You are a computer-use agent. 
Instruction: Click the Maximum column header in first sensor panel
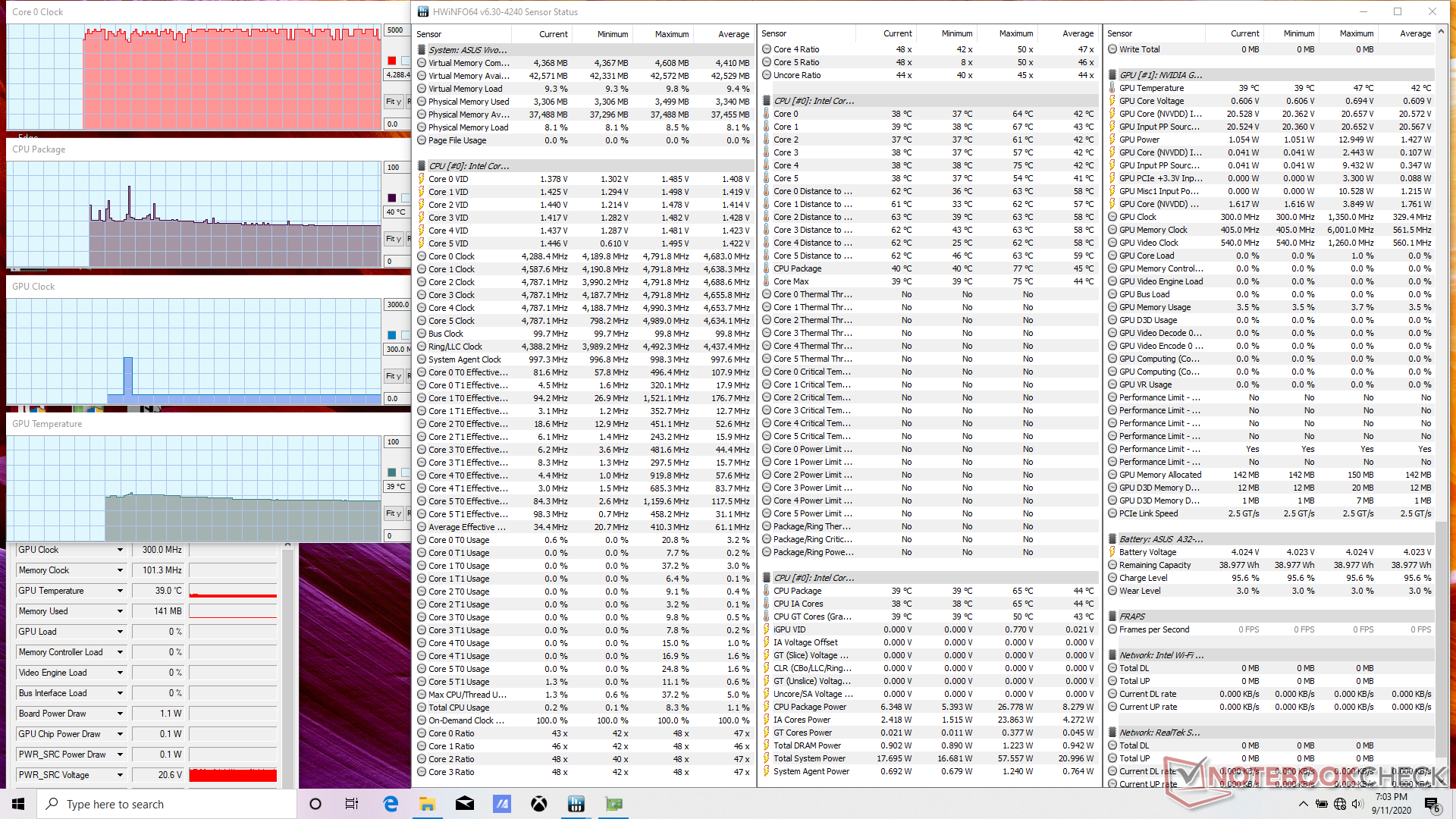coord(671,34)
